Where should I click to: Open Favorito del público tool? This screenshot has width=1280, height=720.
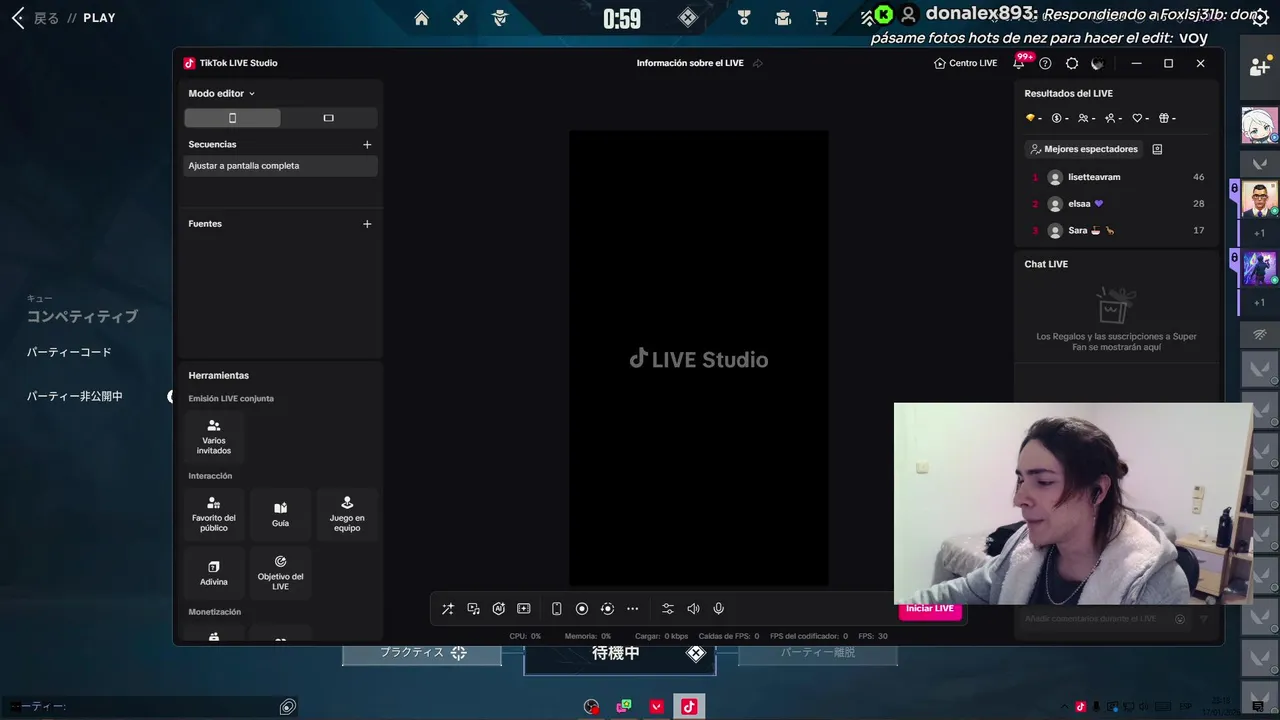214,515
